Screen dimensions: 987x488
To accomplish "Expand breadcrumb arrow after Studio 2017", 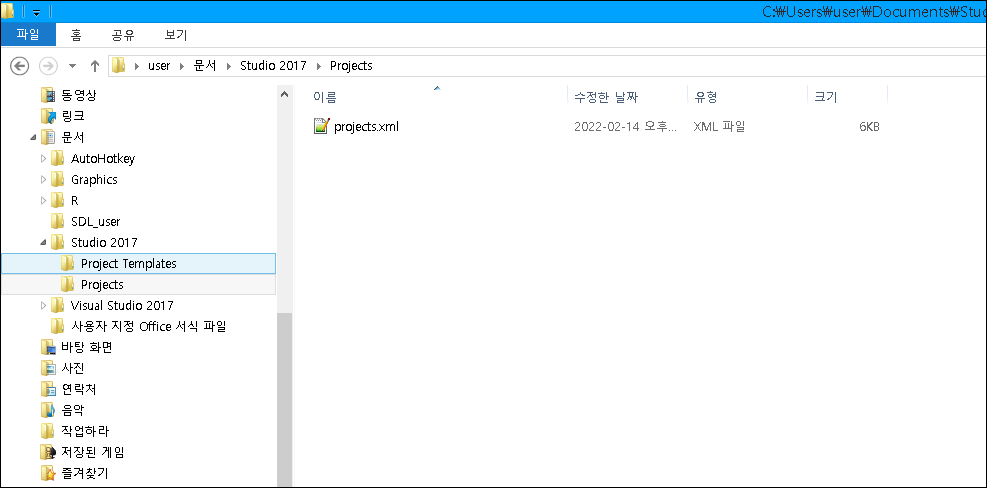I will coord(319,65).
